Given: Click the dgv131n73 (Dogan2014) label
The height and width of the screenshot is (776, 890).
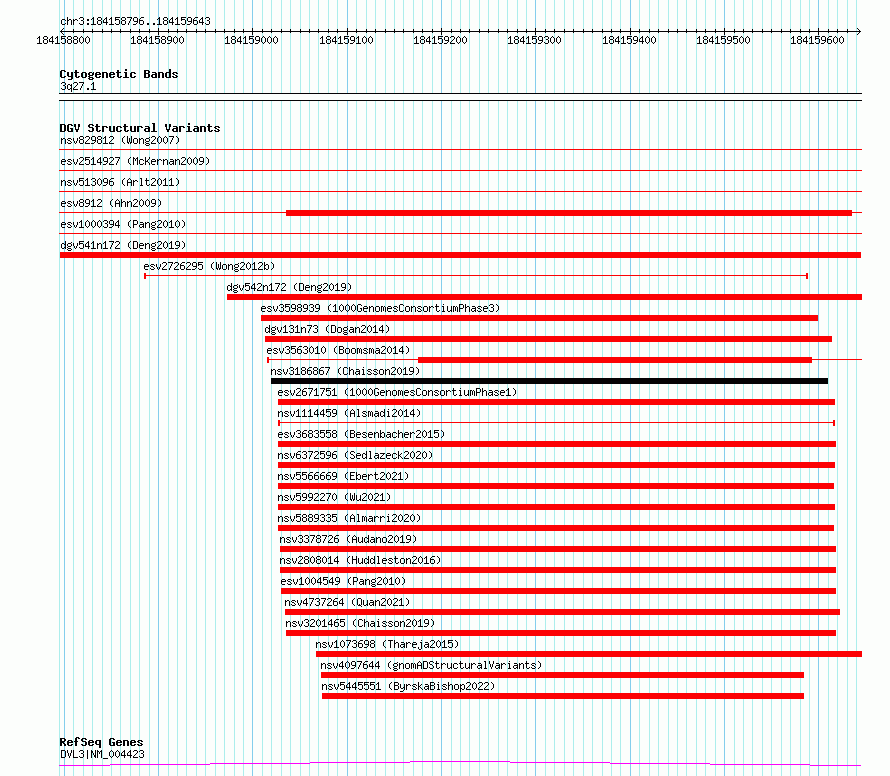Looking at the screenshot, I should [328, 329].
